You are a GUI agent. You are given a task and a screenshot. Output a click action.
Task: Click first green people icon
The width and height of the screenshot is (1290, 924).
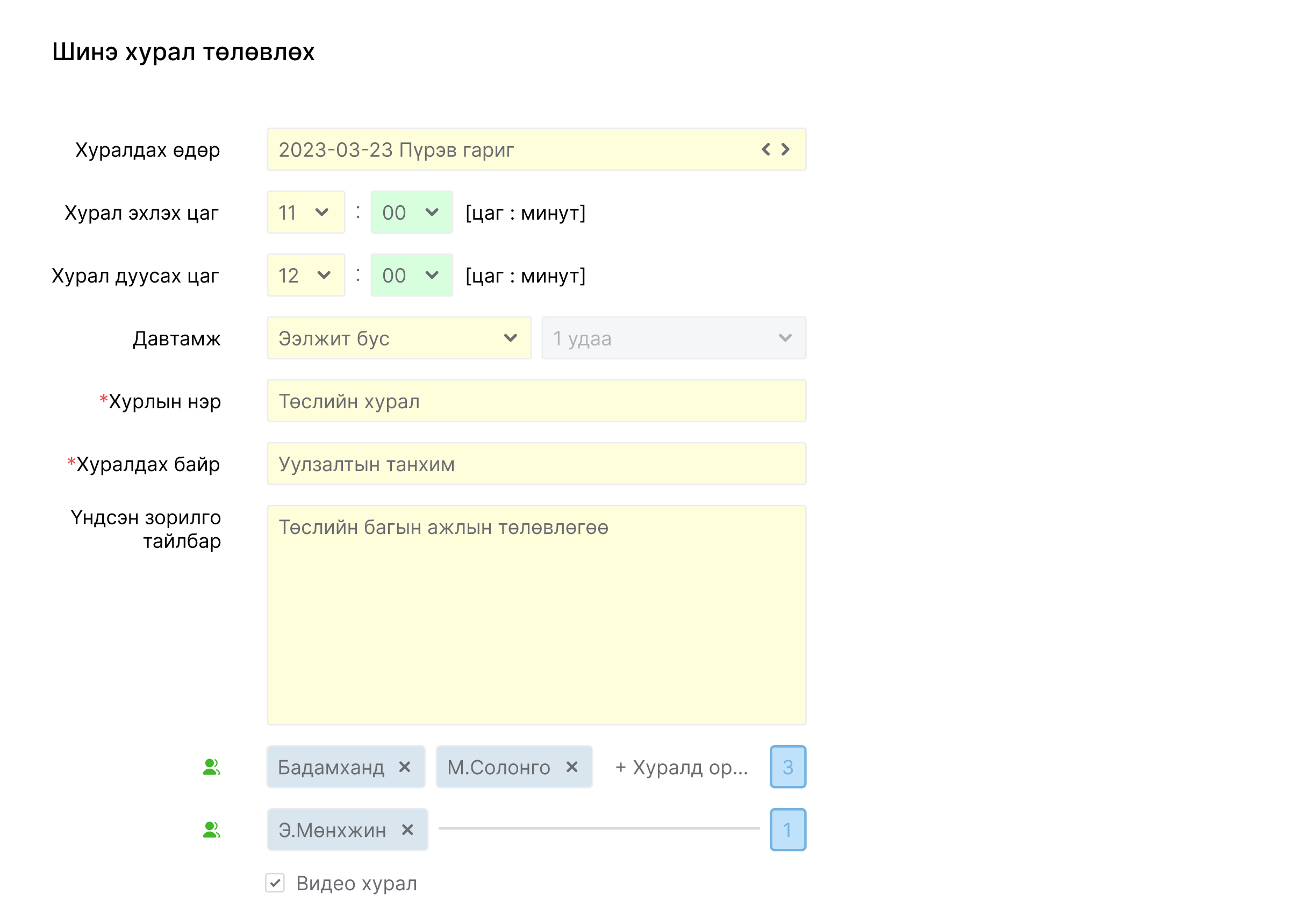[x=212, y=767]
